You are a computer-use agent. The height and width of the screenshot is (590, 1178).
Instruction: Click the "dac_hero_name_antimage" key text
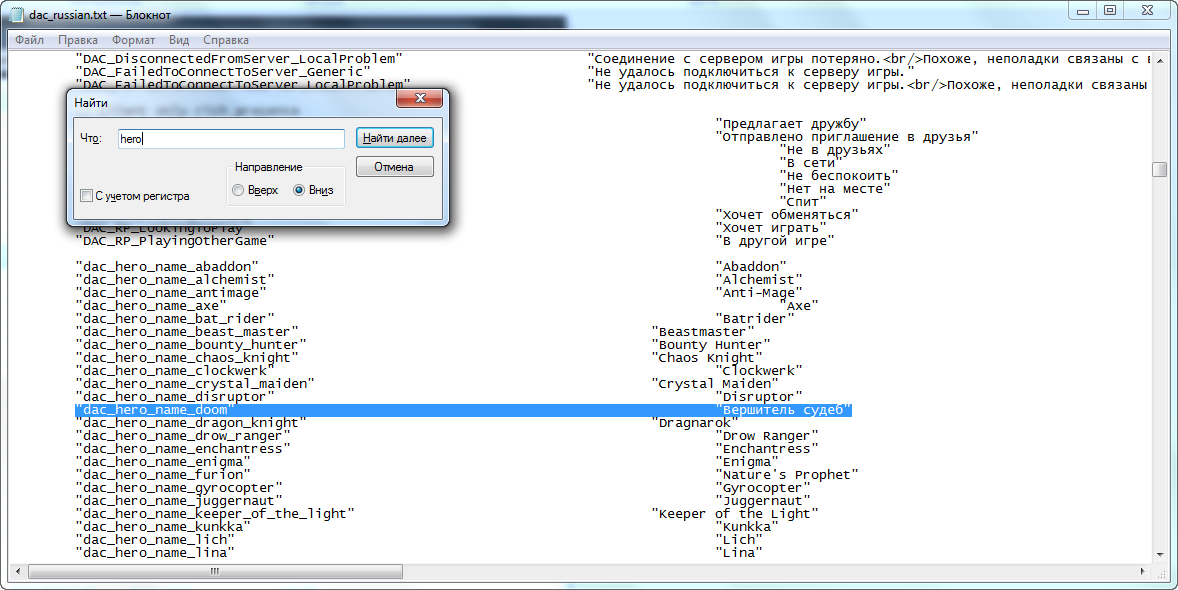pyautogui.click(x=171, y=292)
